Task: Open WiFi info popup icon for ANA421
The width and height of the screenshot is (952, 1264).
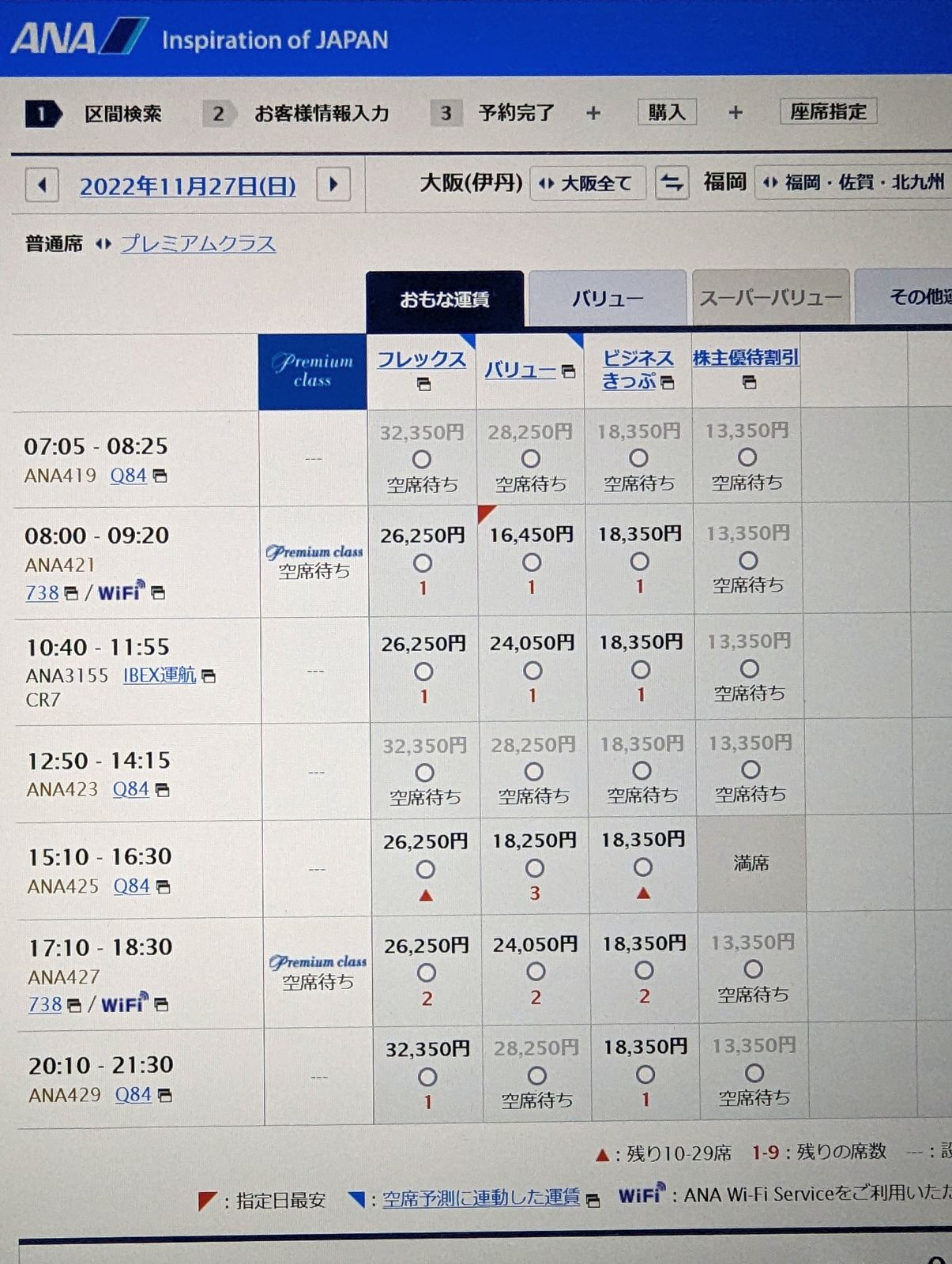Action: 158,592
